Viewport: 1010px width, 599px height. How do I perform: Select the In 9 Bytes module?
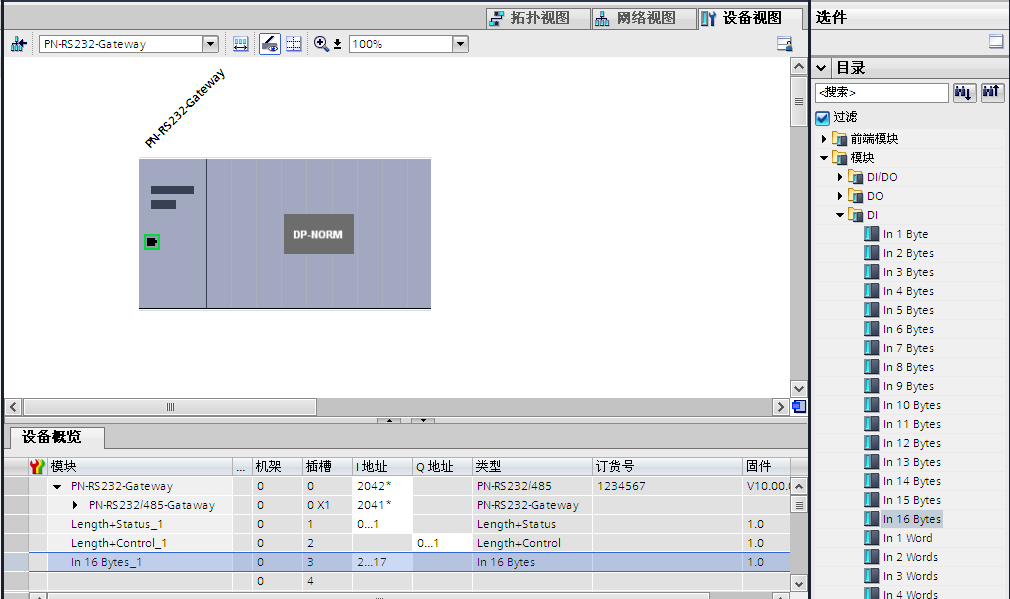coord(908,386)
